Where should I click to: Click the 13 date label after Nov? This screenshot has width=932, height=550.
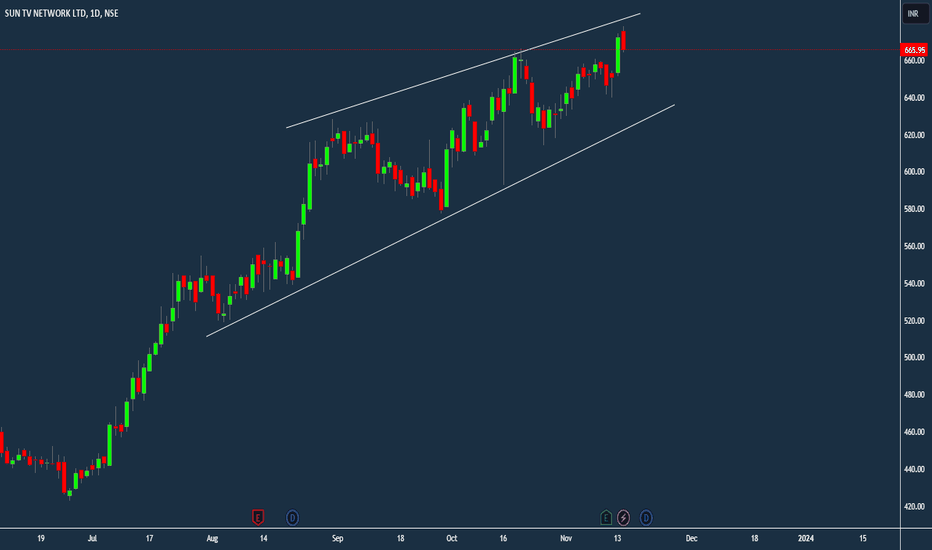click(x=617, y=538)
